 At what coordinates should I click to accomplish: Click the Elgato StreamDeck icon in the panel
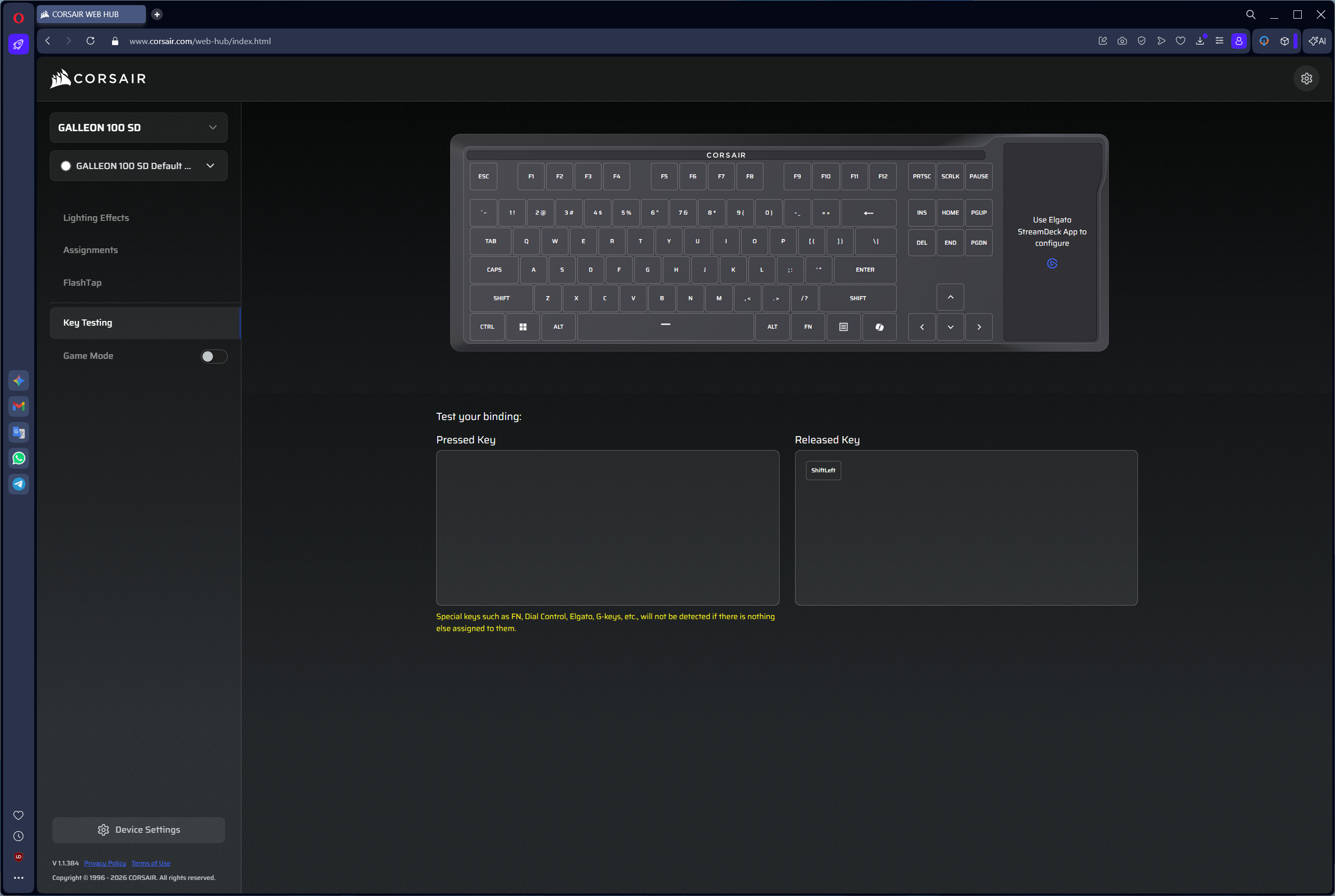point(1052,263)
